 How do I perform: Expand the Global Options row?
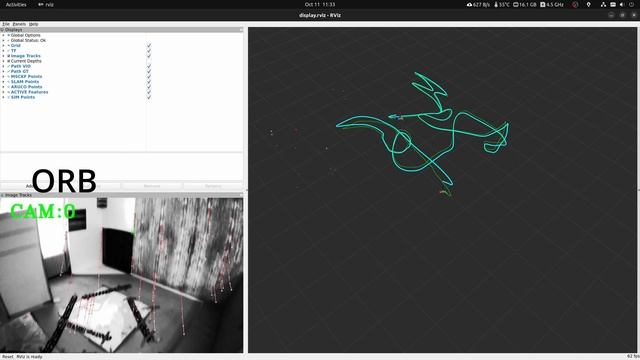(3, 35)
